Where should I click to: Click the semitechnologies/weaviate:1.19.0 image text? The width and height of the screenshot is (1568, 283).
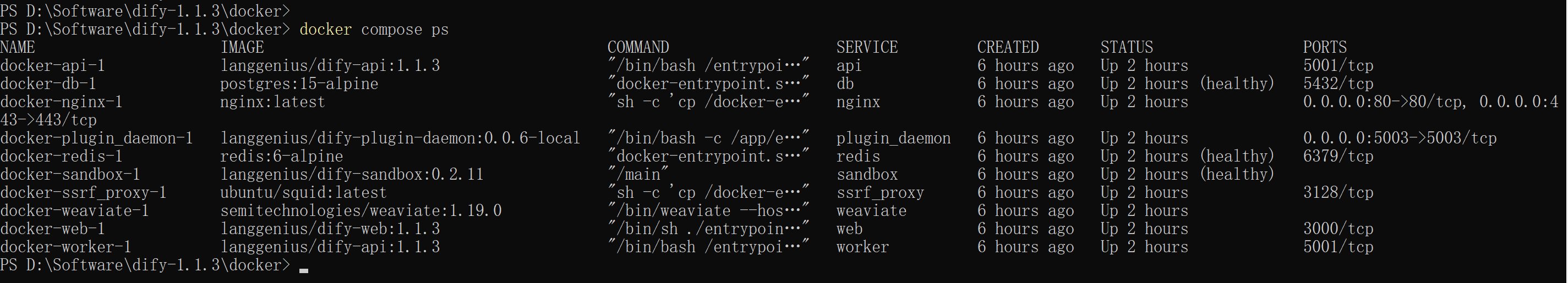tap(360, 210)
